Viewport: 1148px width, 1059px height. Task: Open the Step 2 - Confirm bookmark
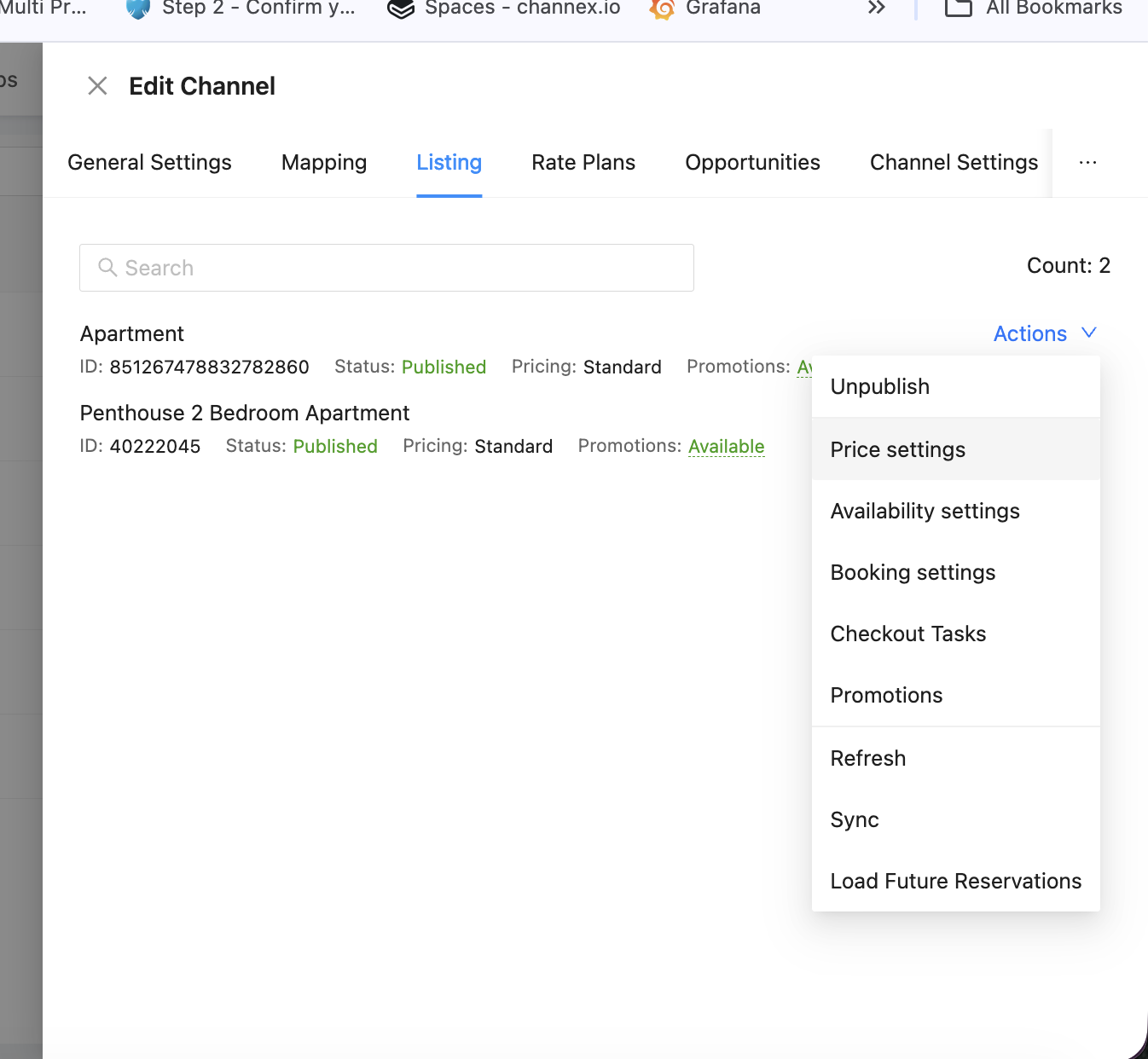click(241, 8)
